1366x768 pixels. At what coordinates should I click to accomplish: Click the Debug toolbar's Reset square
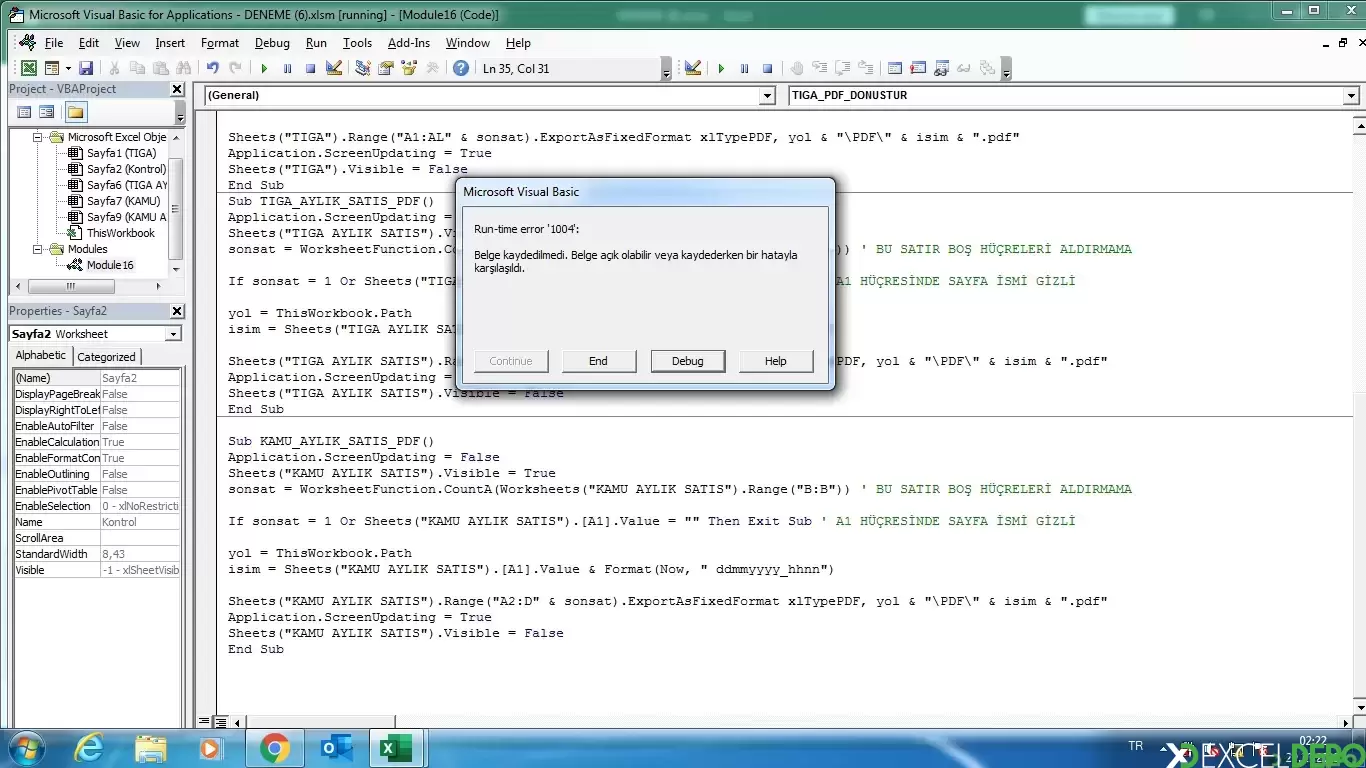pos(767,68)
